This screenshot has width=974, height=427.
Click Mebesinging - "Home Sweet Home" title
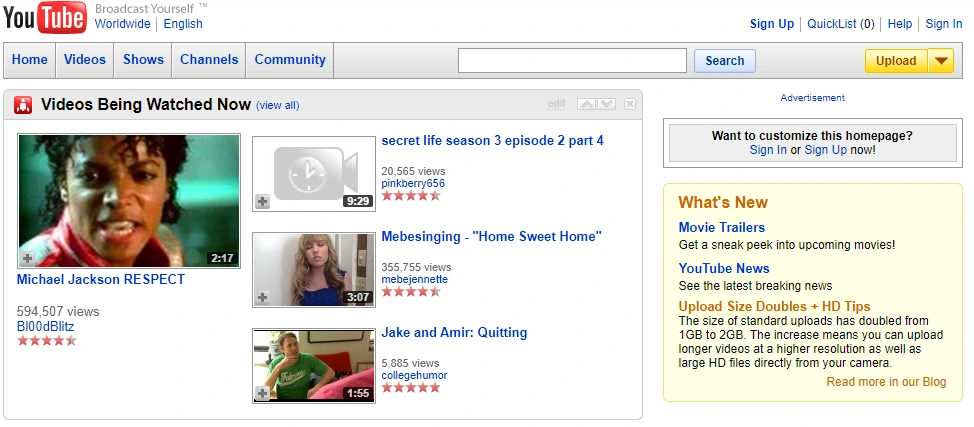(x=492, y=237)
